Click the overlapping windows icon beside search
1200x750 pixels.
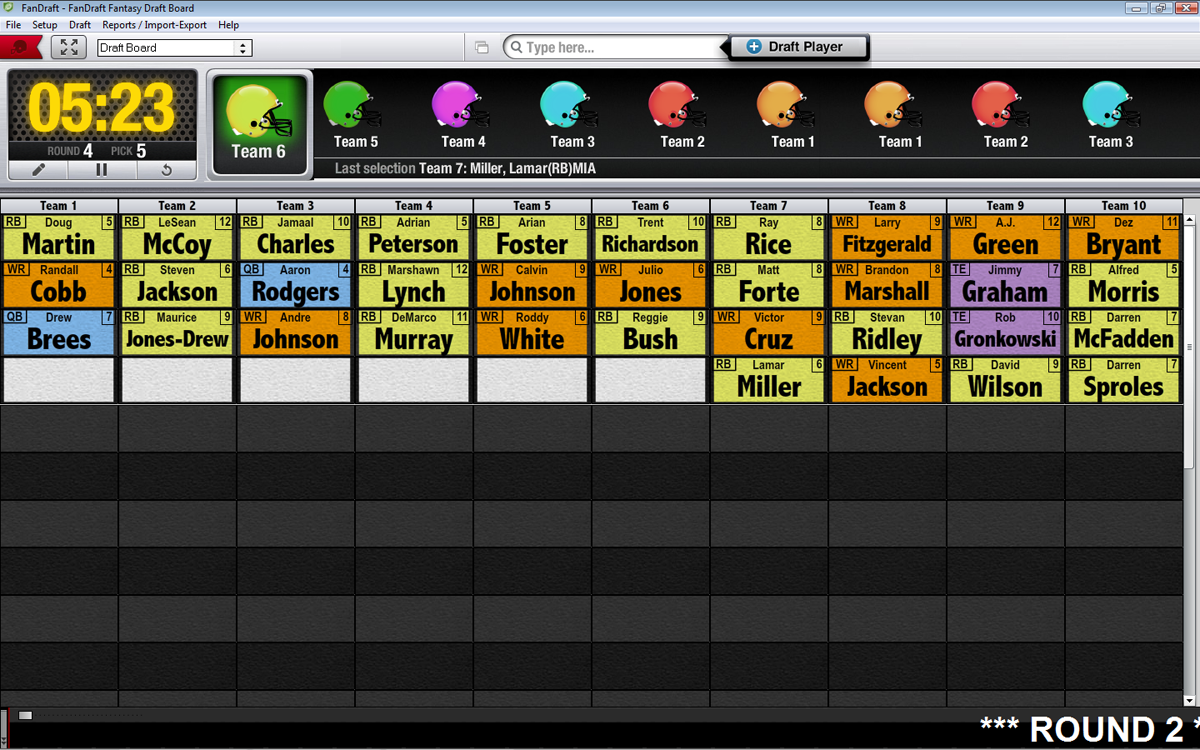481,47
